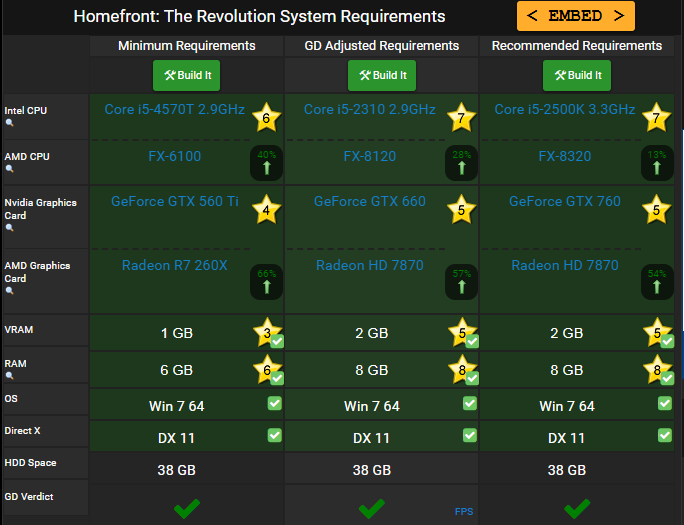Click Build It under Minimum Requirements
This screenshot has height=525, width=684.
coord(187,75)
